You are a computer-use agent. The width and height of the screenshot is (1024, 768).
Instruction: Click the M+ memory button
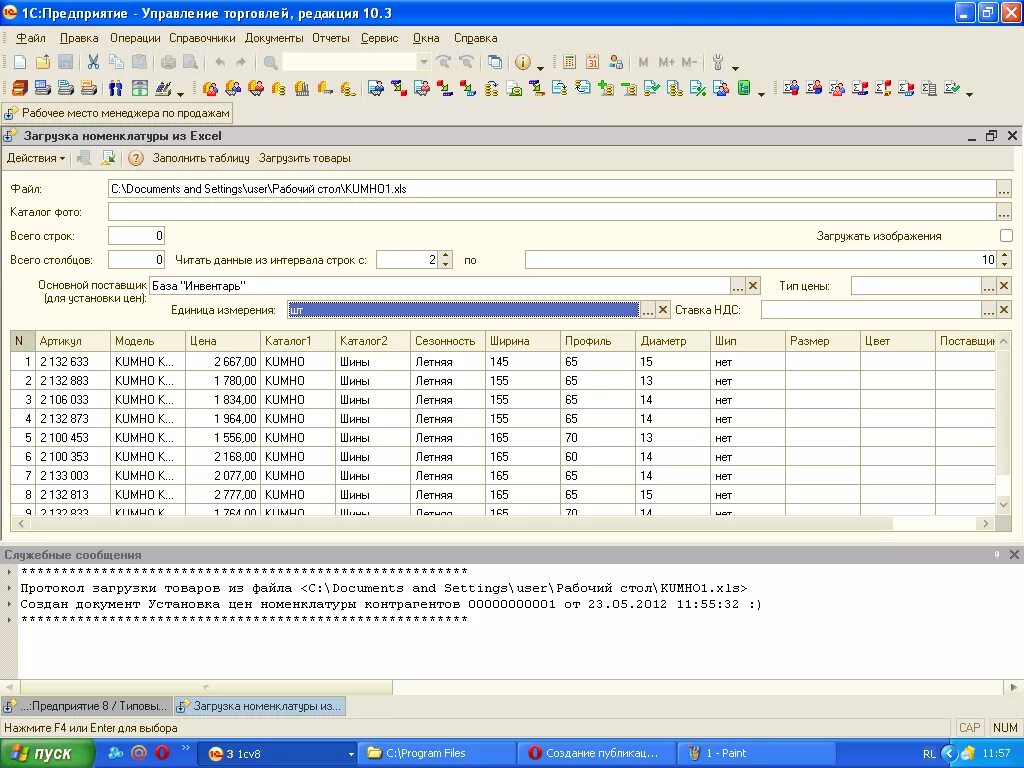point(667,62)
